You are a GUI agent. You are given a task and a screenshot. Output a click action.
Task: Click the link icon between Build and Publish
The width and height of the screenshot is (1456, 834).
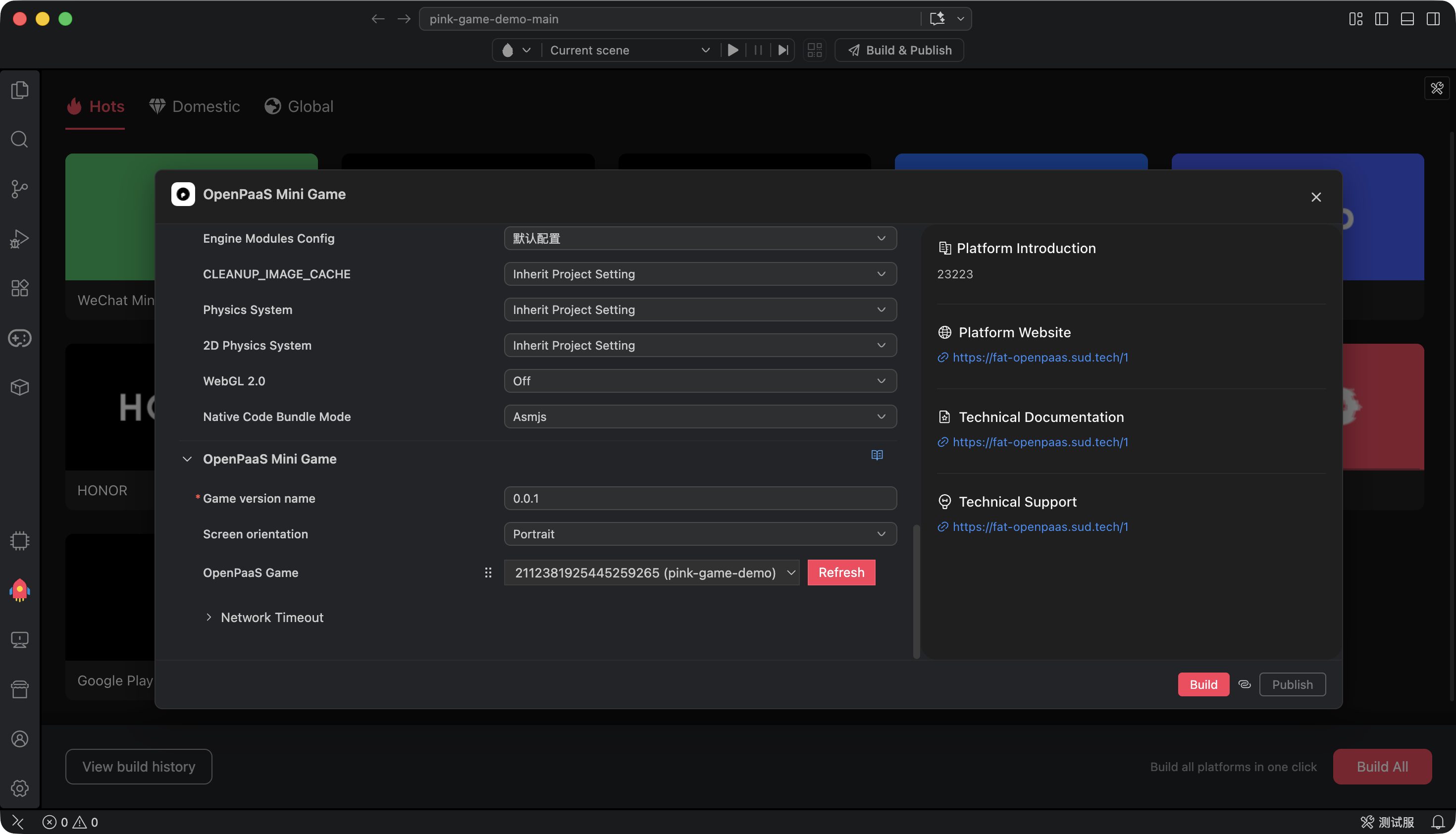click(x=1244, y=684)
